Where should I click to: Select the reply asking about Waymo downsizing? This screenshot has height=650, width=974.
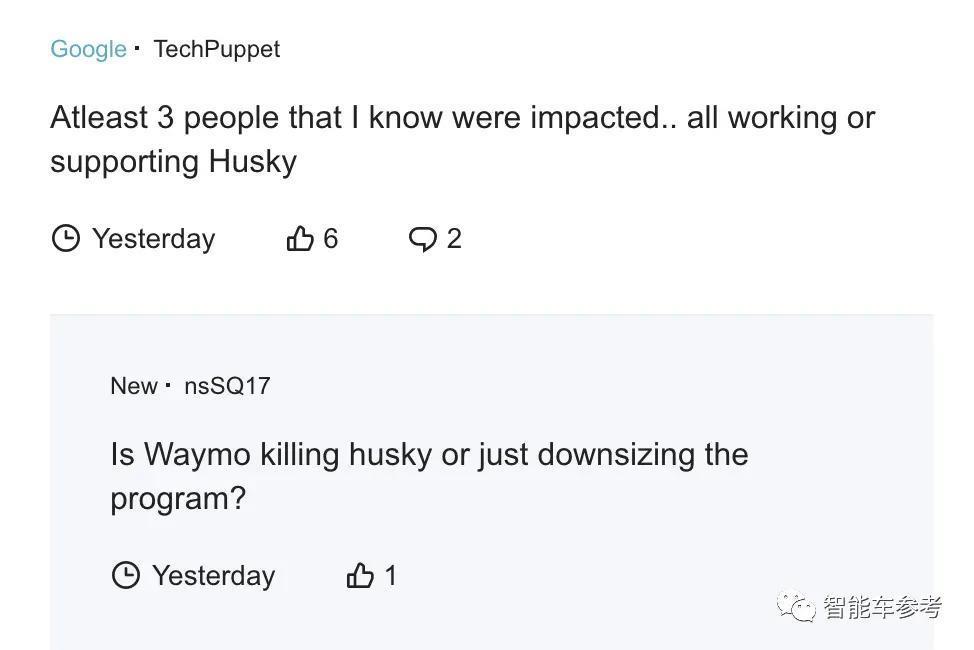click(x=428, y=475)
